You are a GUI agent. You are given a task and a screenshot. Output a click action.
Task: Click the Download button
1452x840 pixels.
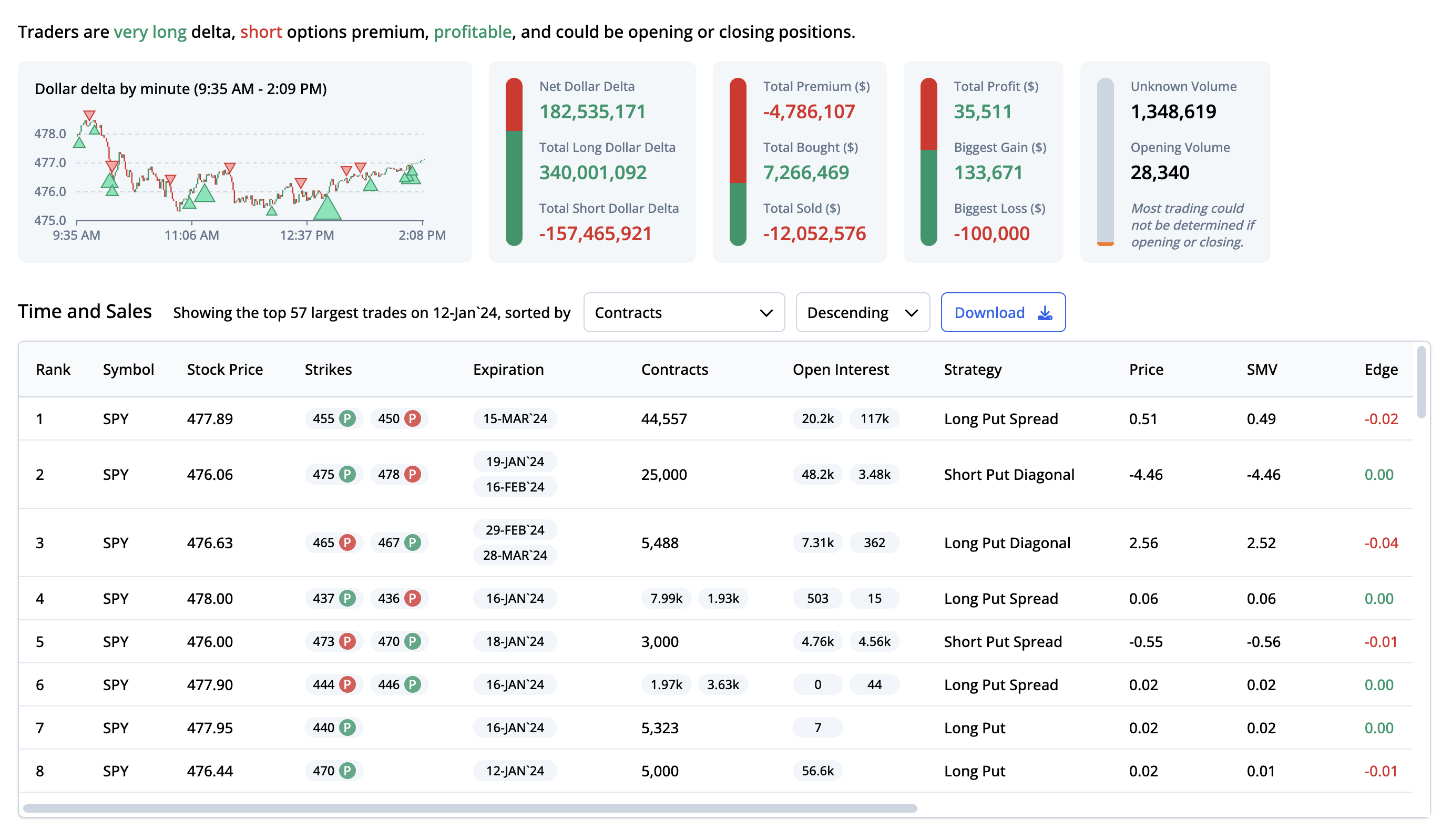coord(1003,312)
